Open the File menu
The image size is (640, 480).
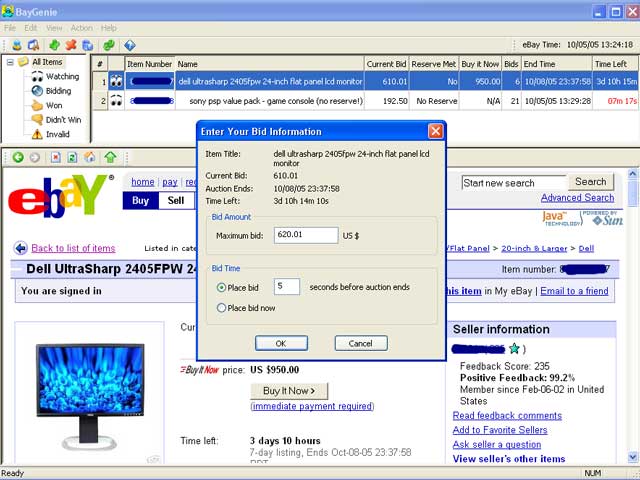(10, 28)
